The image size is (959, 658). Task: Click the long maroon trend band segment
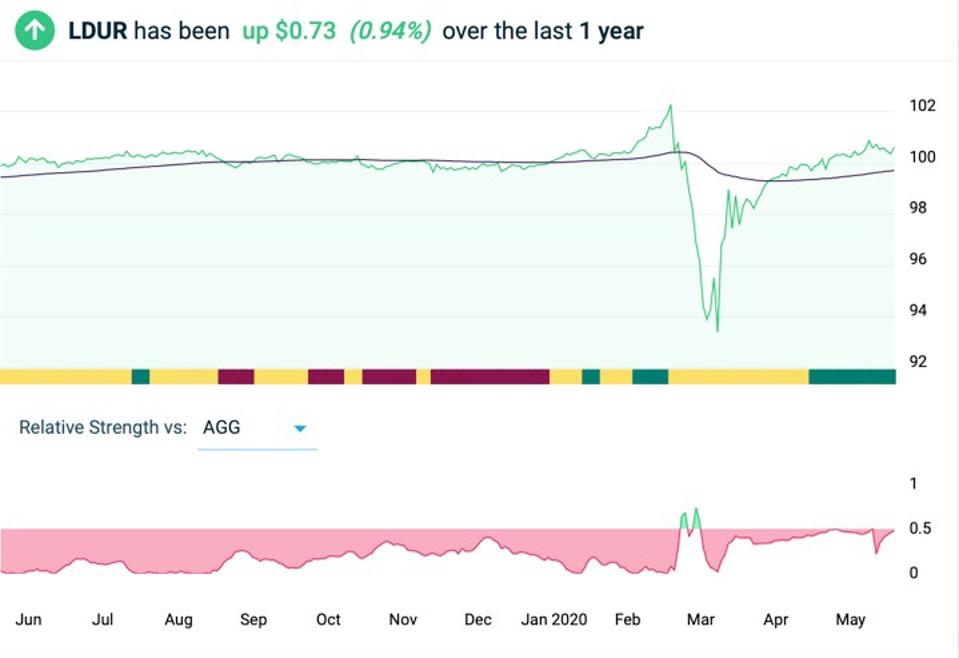[490, 377]
